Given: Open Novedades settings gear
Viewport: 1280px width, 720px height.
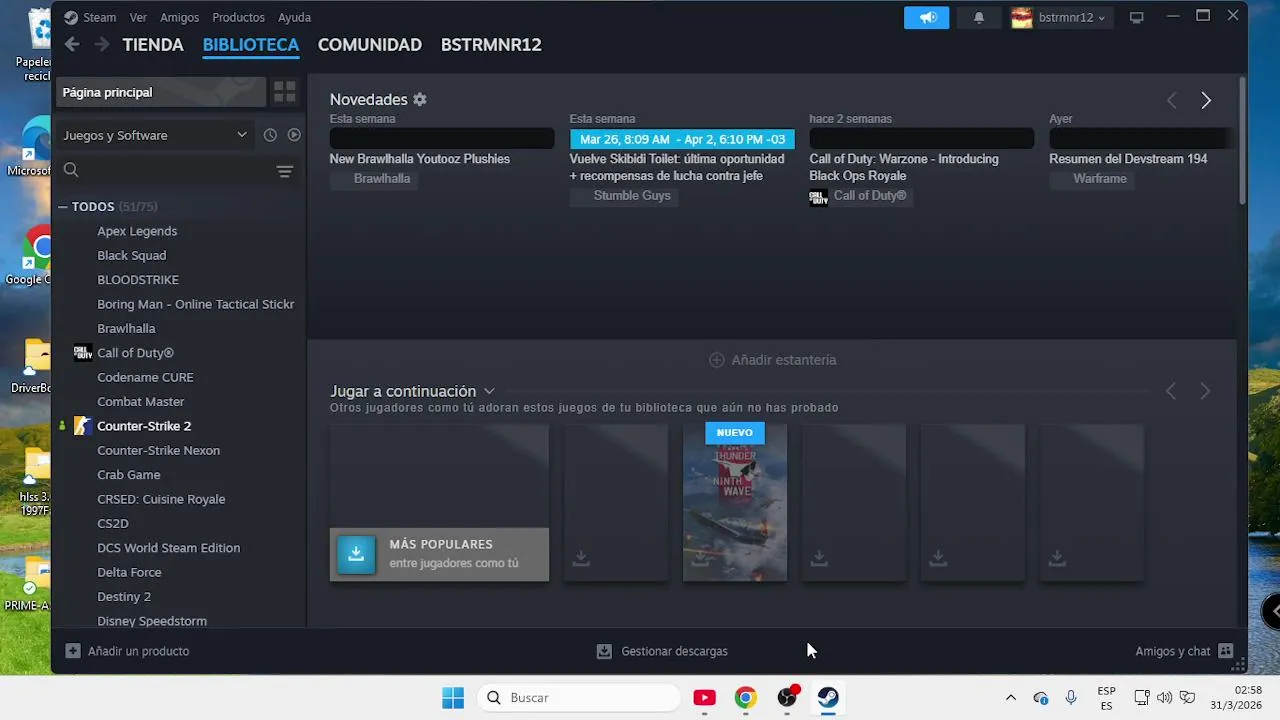Looking at the screenshot, I should click(x=420, y=99).
